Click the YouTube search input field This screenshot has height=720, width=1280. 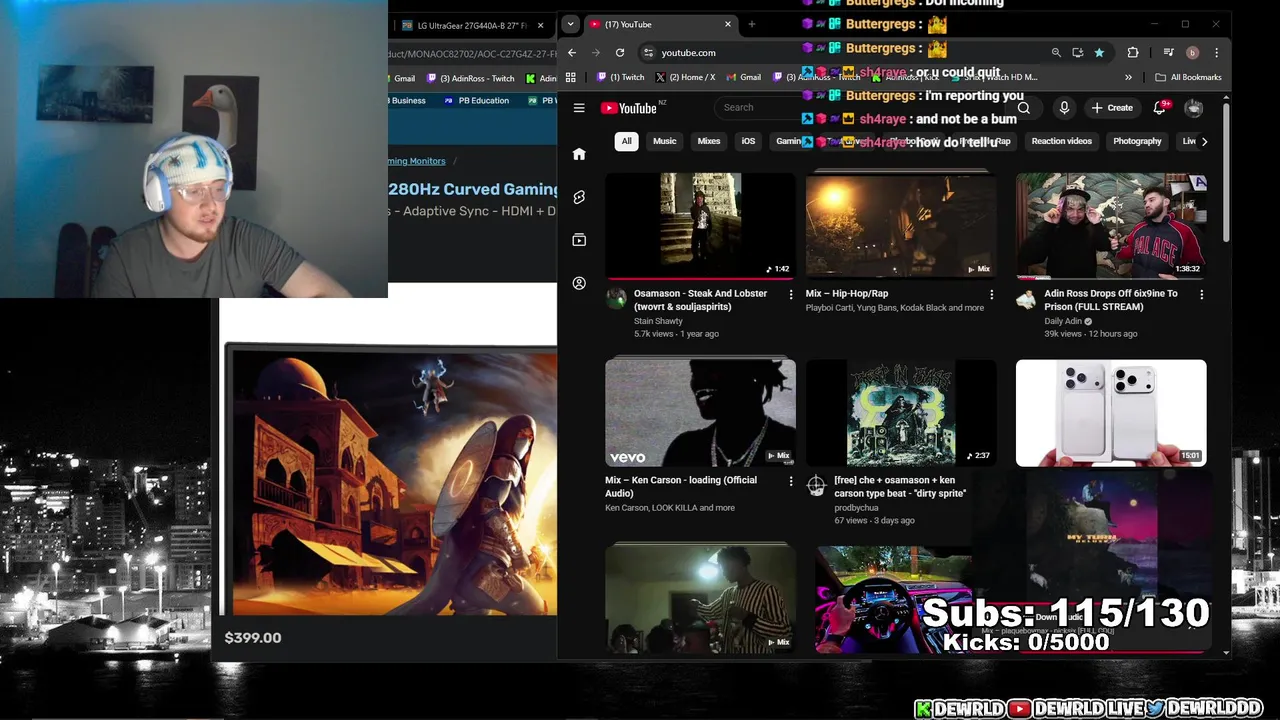[860, 108]
